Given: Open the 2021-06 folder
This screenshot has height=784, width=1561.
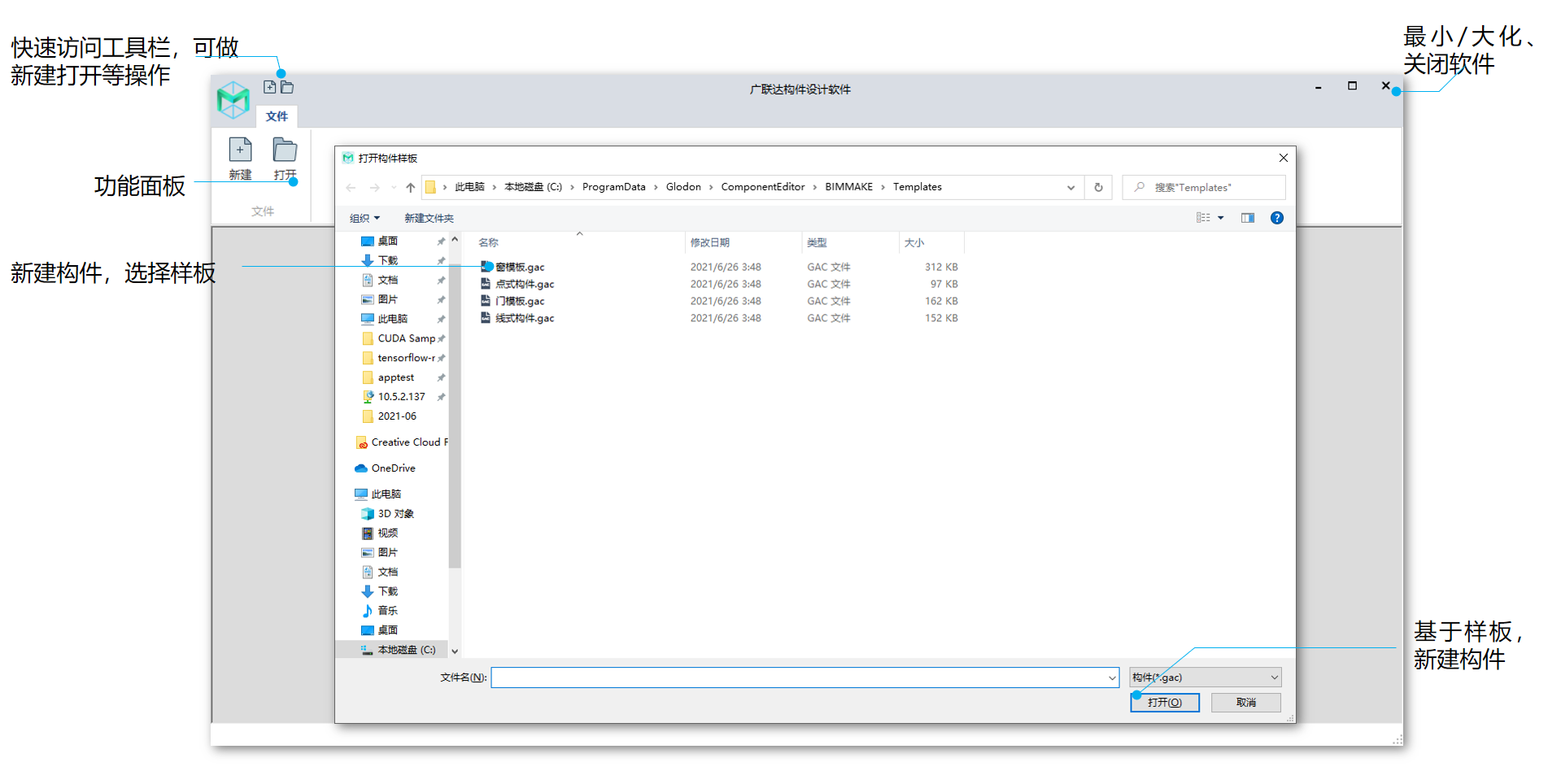Looking at the screenshot, I should click(397, 416).
